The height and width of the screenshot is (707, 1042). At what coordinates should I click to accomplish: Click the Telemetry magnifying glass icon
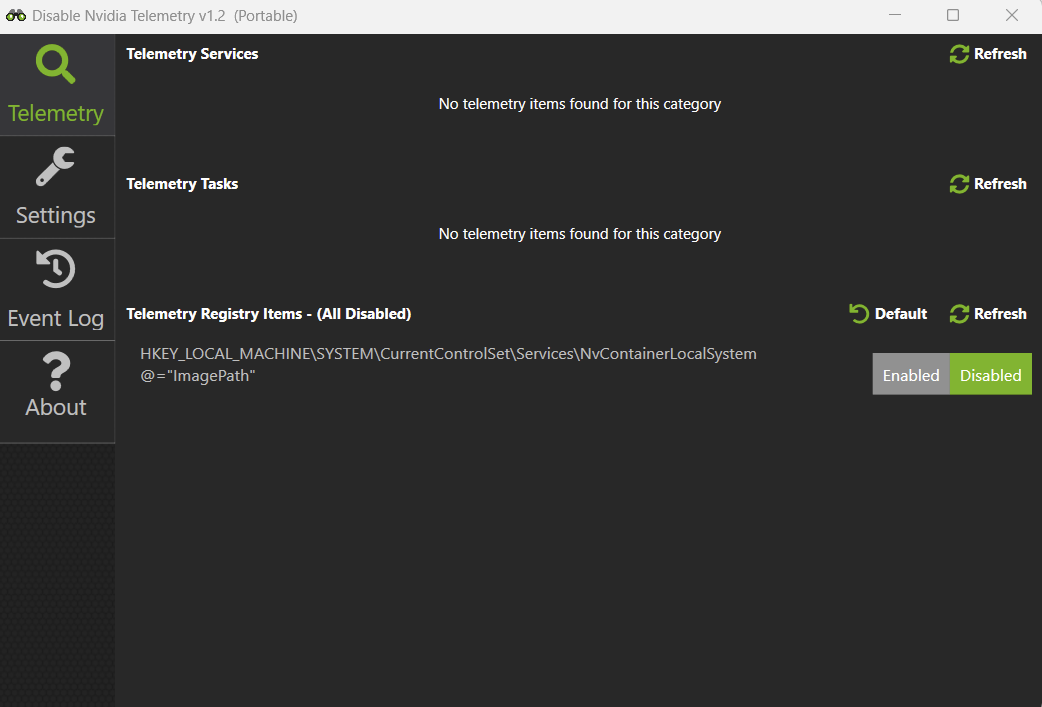55,64
